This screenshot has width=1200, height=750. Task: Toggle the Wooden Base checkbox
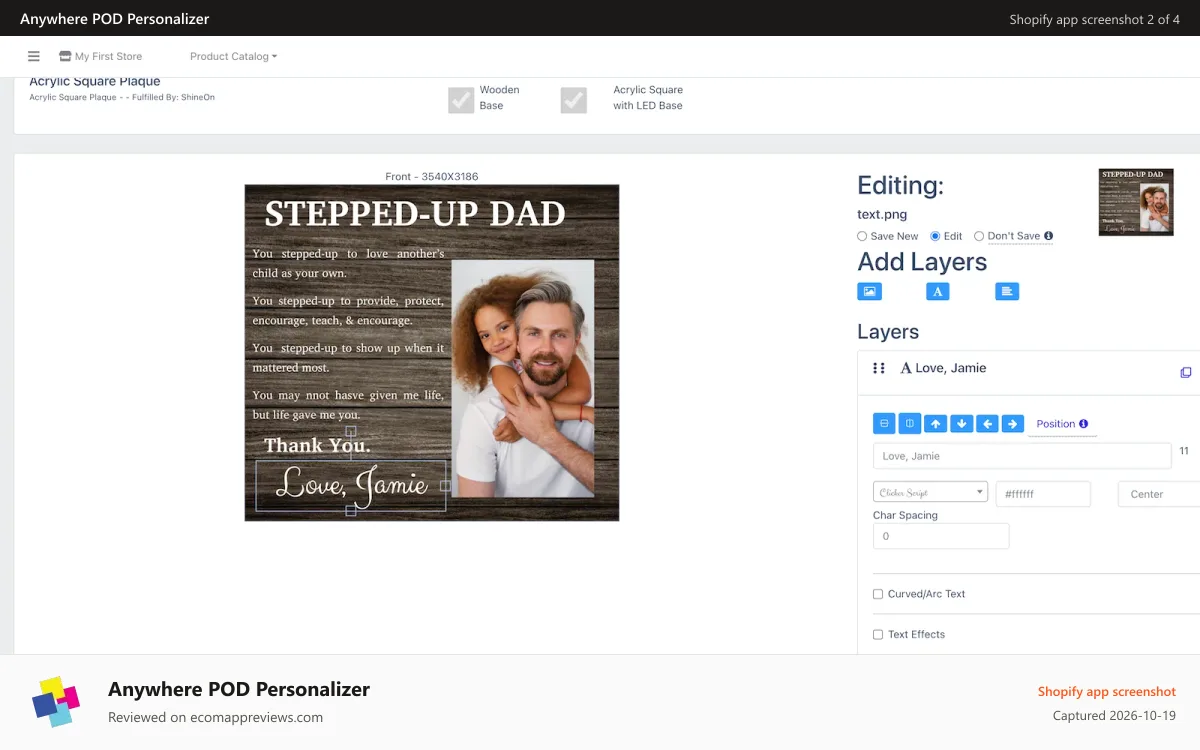point(461,100)
